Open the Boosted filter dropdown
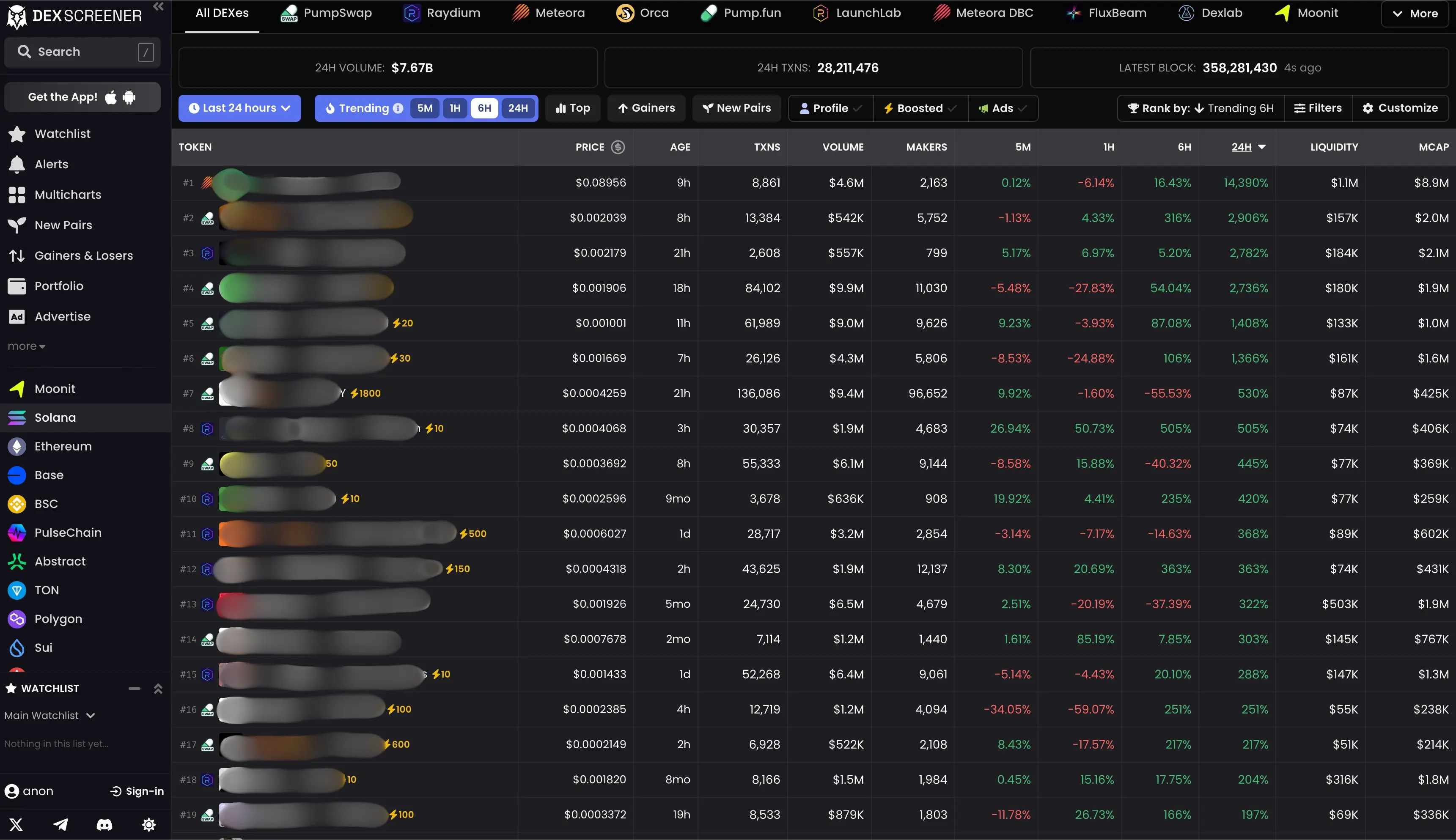1456x840 pixels. pos(920,108)
